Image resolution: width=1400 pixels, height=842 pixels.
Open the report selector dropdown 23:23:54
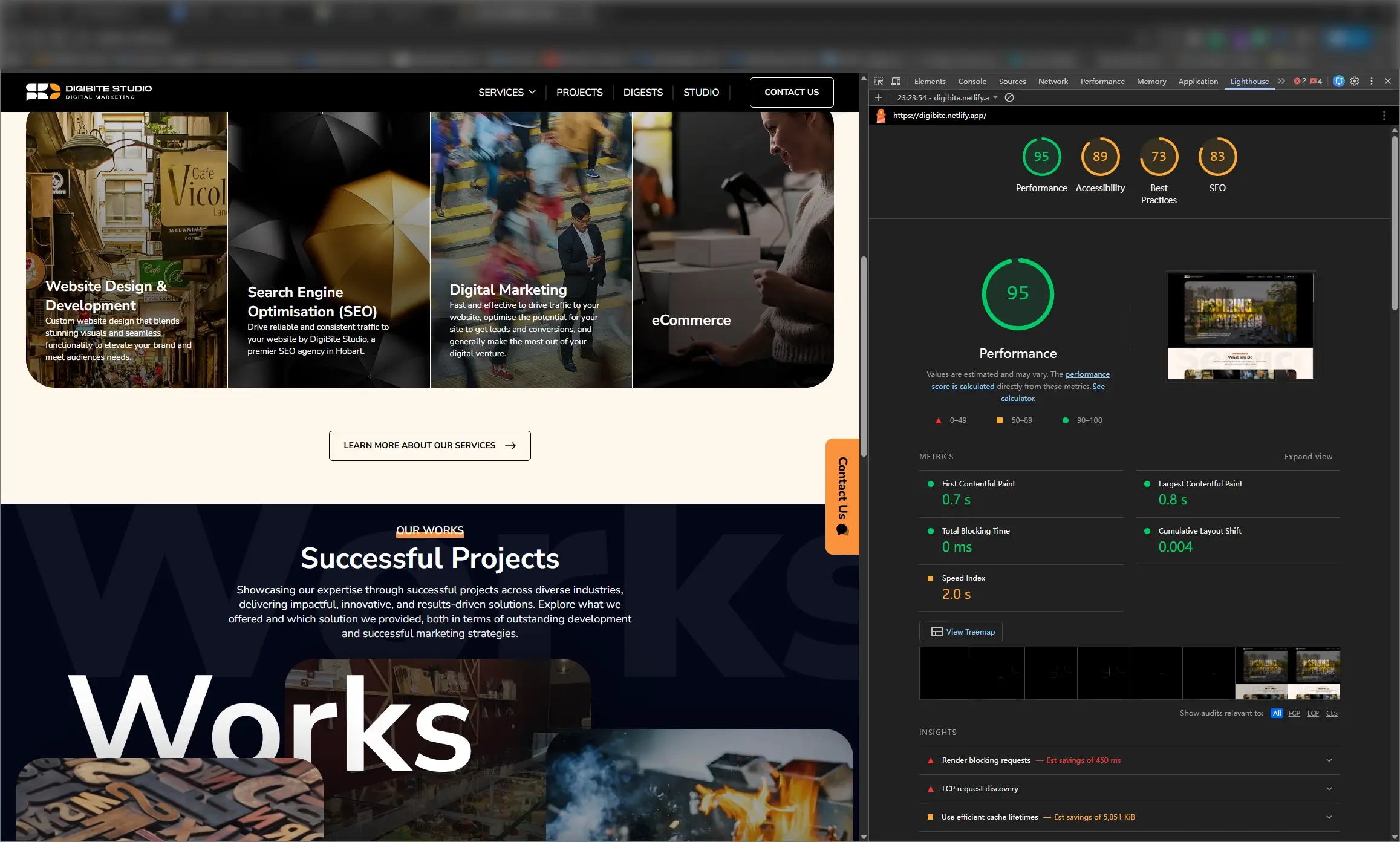(x=947, y=97)
